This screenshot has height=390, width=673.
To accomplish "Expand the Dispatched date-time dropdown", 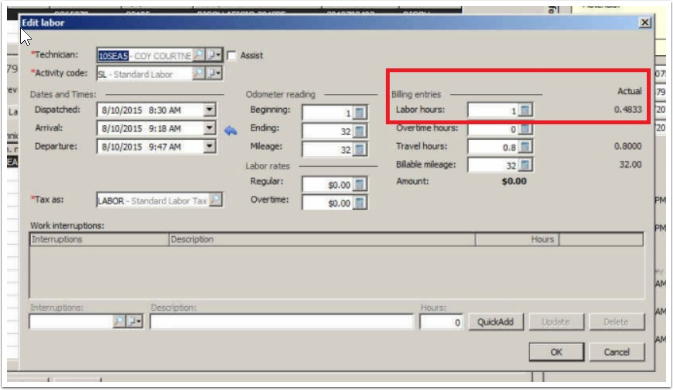I will (x=209, y=110).
